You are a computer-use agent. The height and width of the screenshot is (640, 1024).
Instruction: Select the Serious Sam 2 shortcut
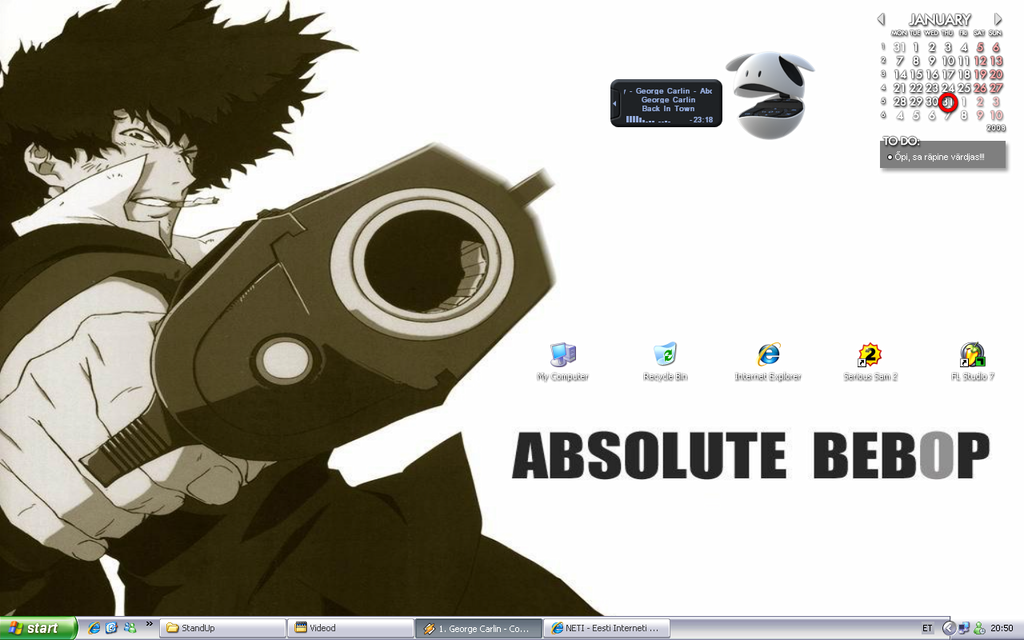[870, 362]
